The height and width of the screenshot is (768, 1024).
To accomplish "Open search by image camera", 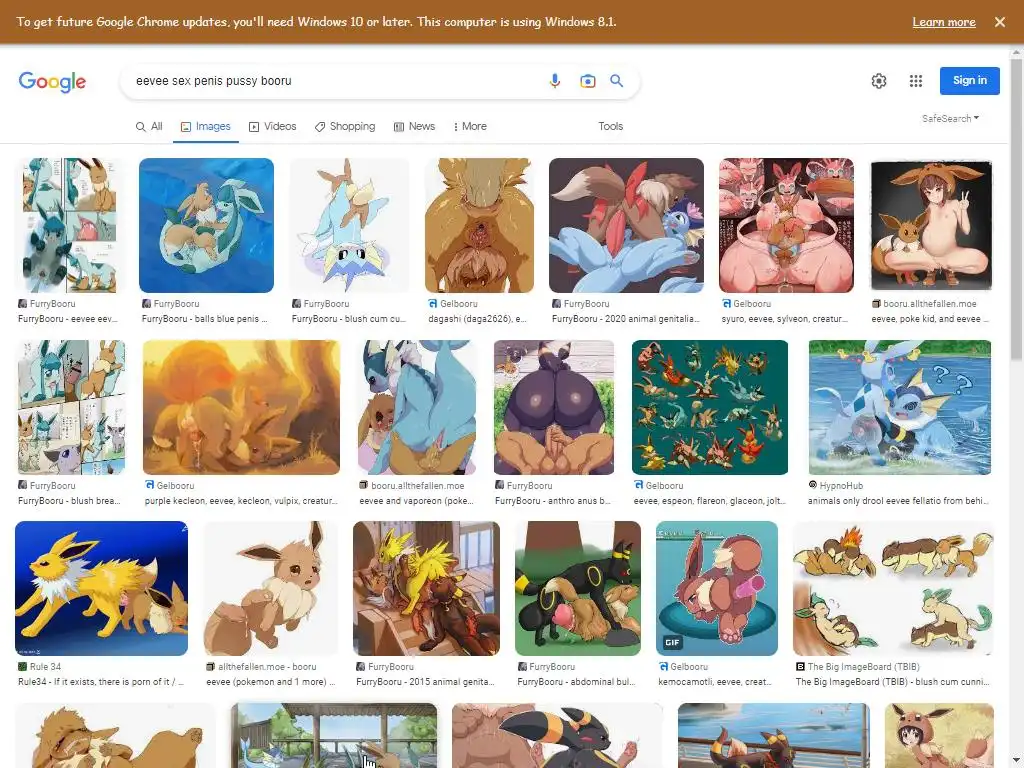I will [587, 81].
